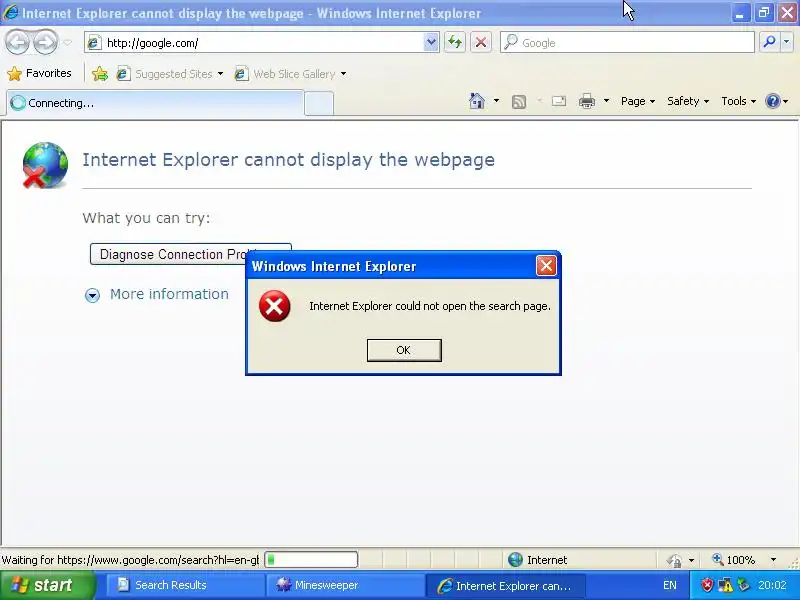This screenshot has height=600, width=800.
Task: Click the Read Mail envelope icon
Action: [559, 101]
